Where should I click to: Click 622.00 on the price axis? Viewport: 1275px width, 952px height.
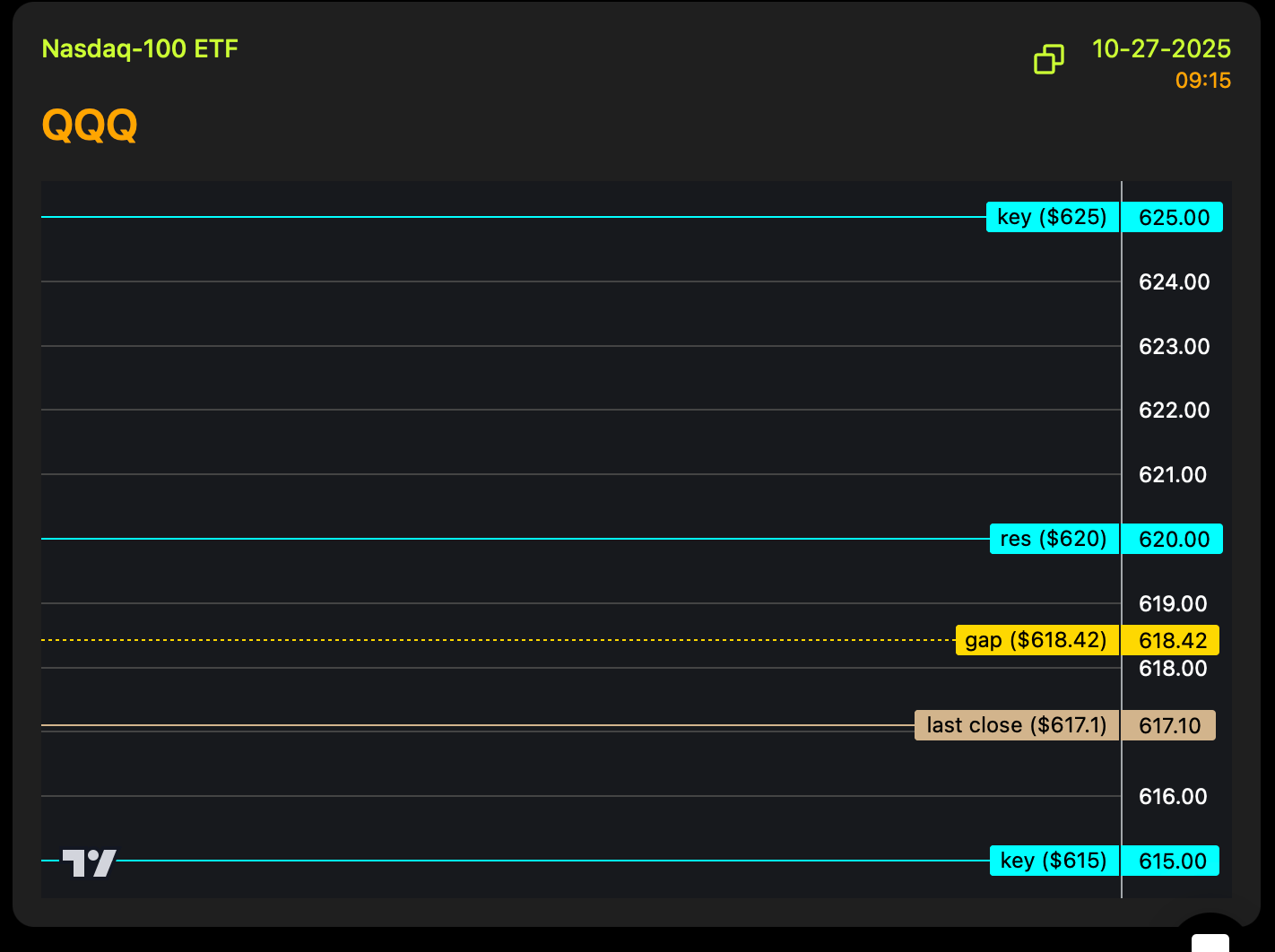tap(1174, 411)
